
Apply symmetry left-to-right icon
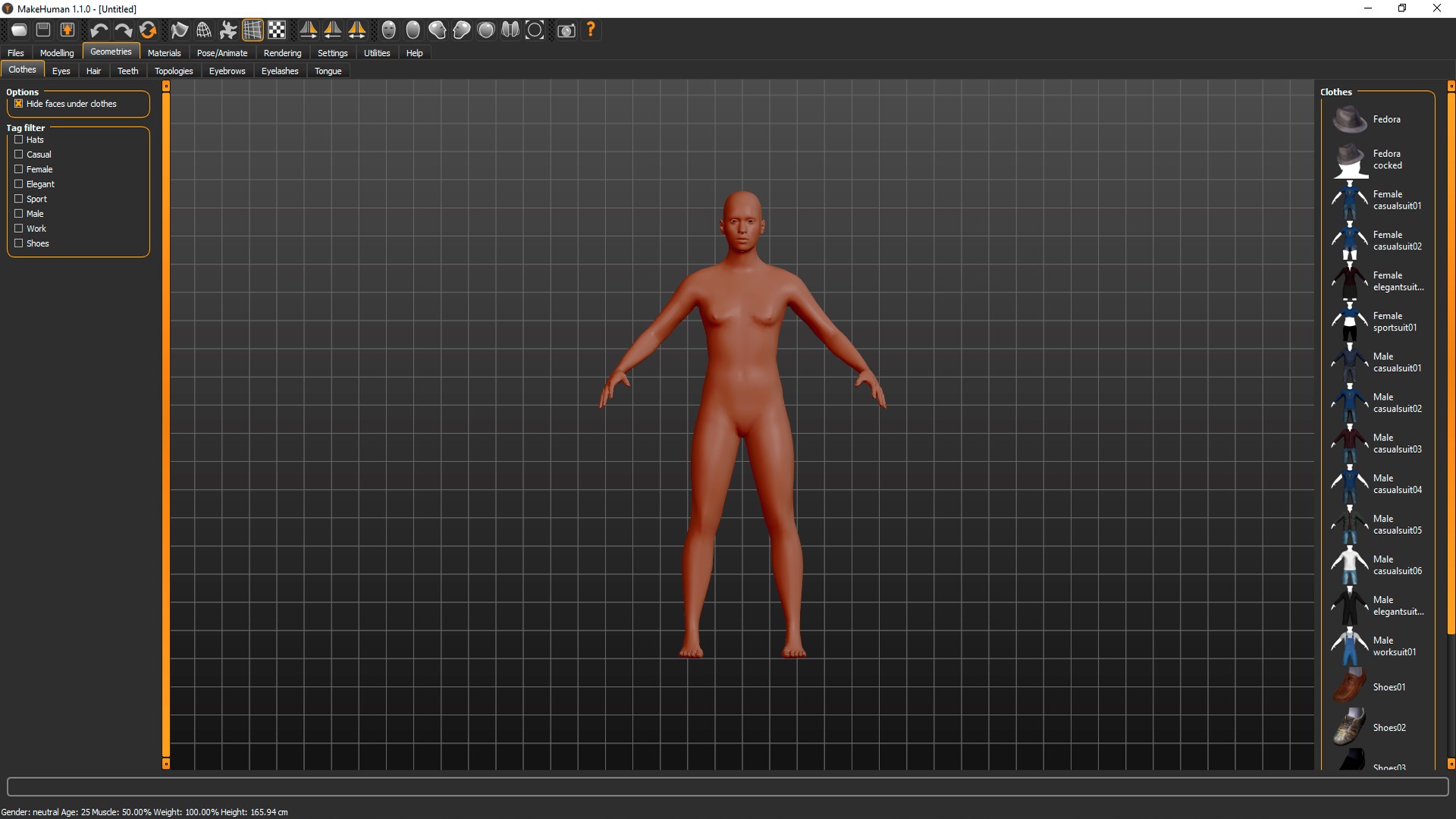coord(333,30)
